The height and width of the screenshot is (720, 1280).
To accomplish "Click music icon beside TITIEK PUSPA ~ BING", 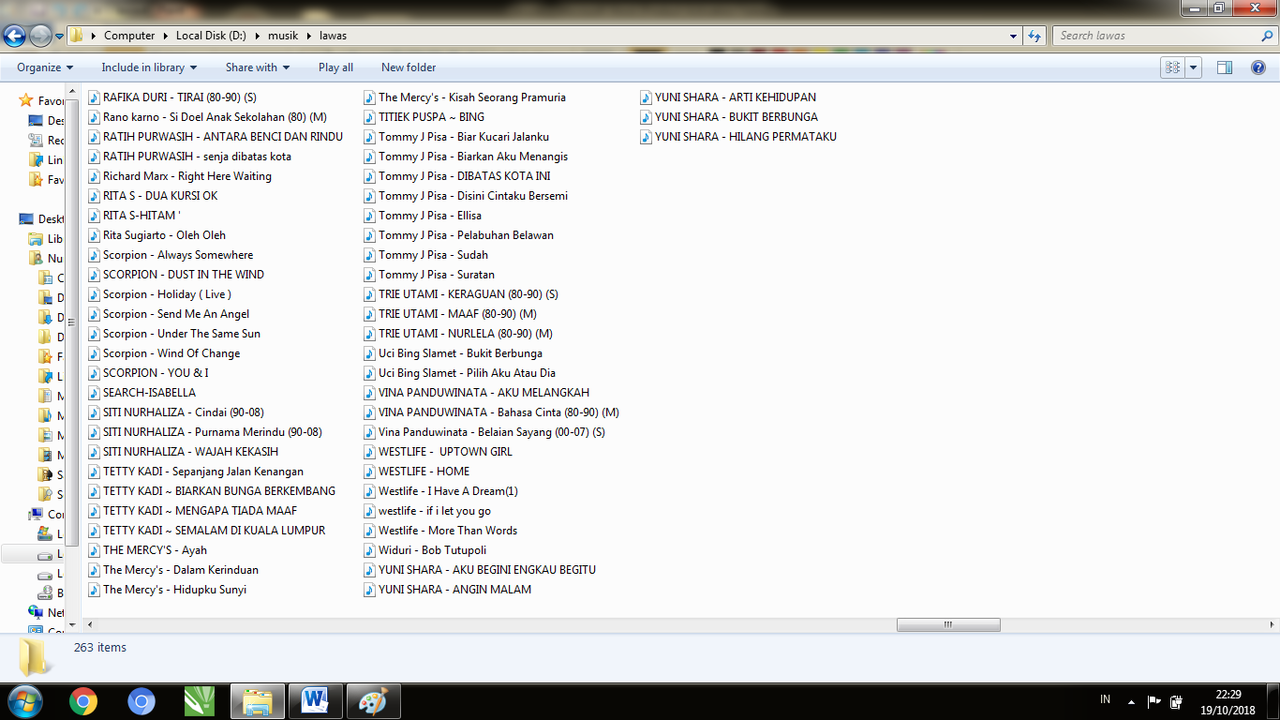I will [x=370, y=117].
